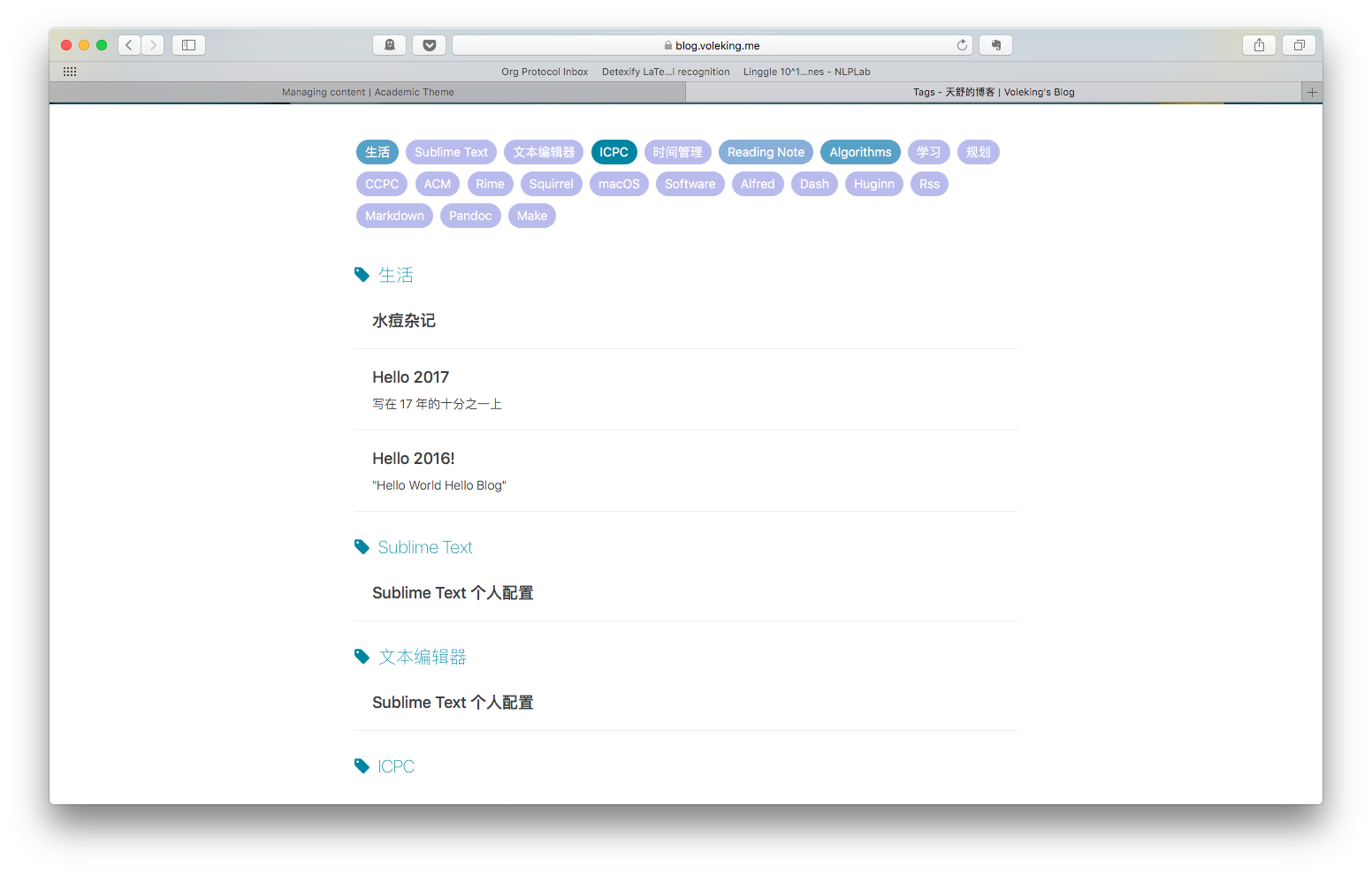Navigate back using the back arrow icon

[x=128, y=44]
